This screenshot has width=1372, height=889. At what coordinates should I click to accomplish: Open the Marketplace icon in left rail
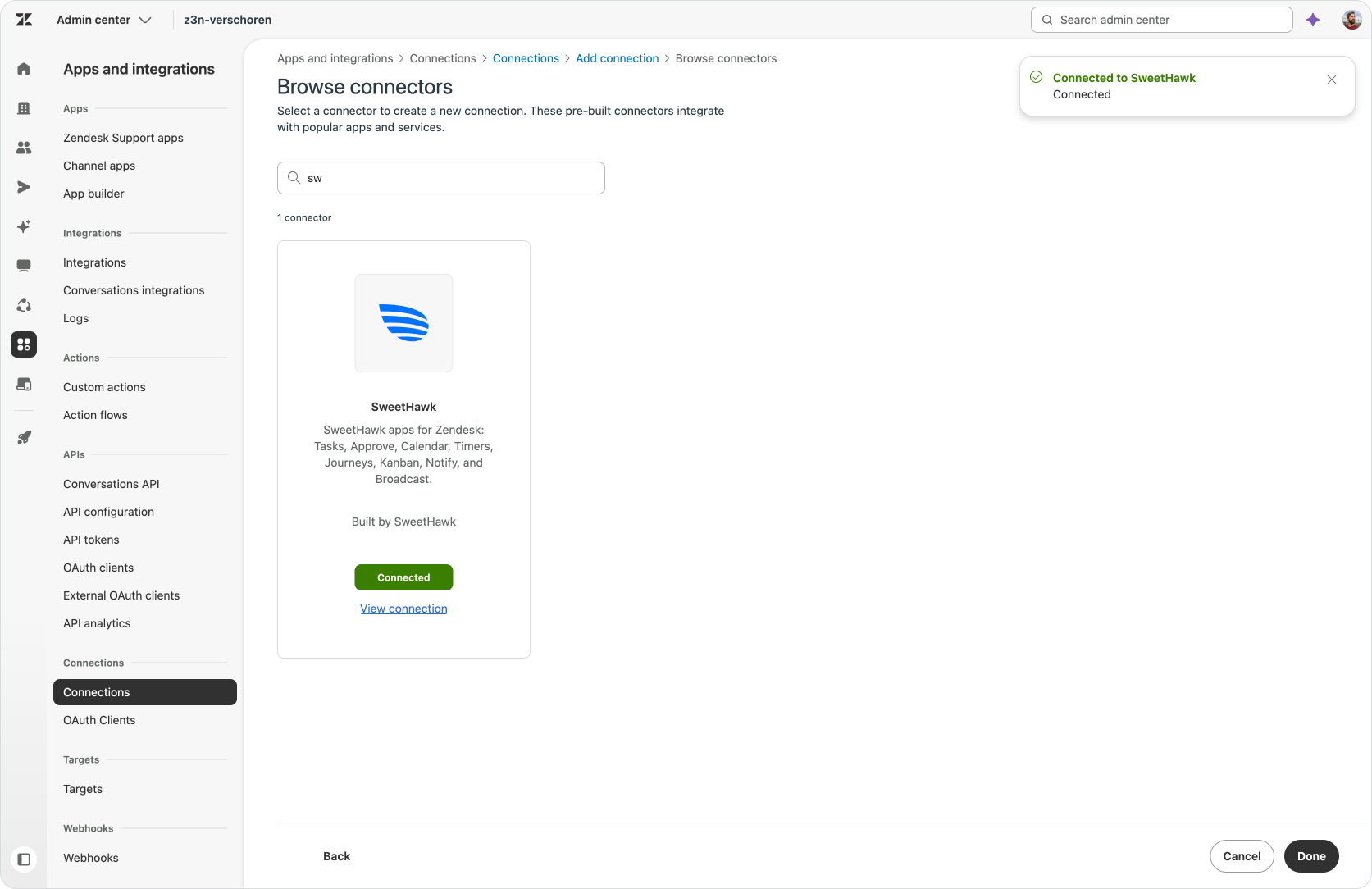pos(24,384)
